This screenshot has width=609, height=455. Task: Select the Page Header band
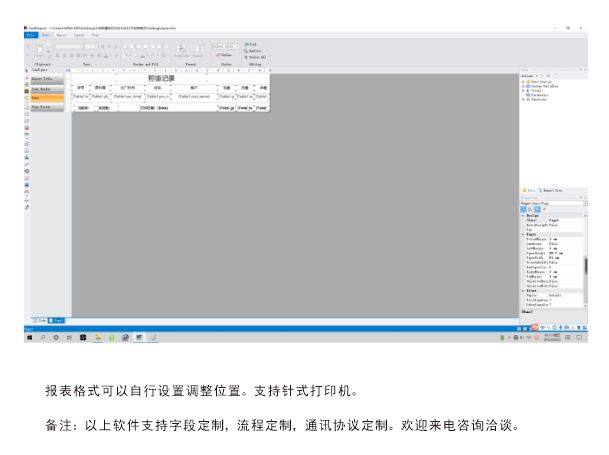[x=47, y=89]
